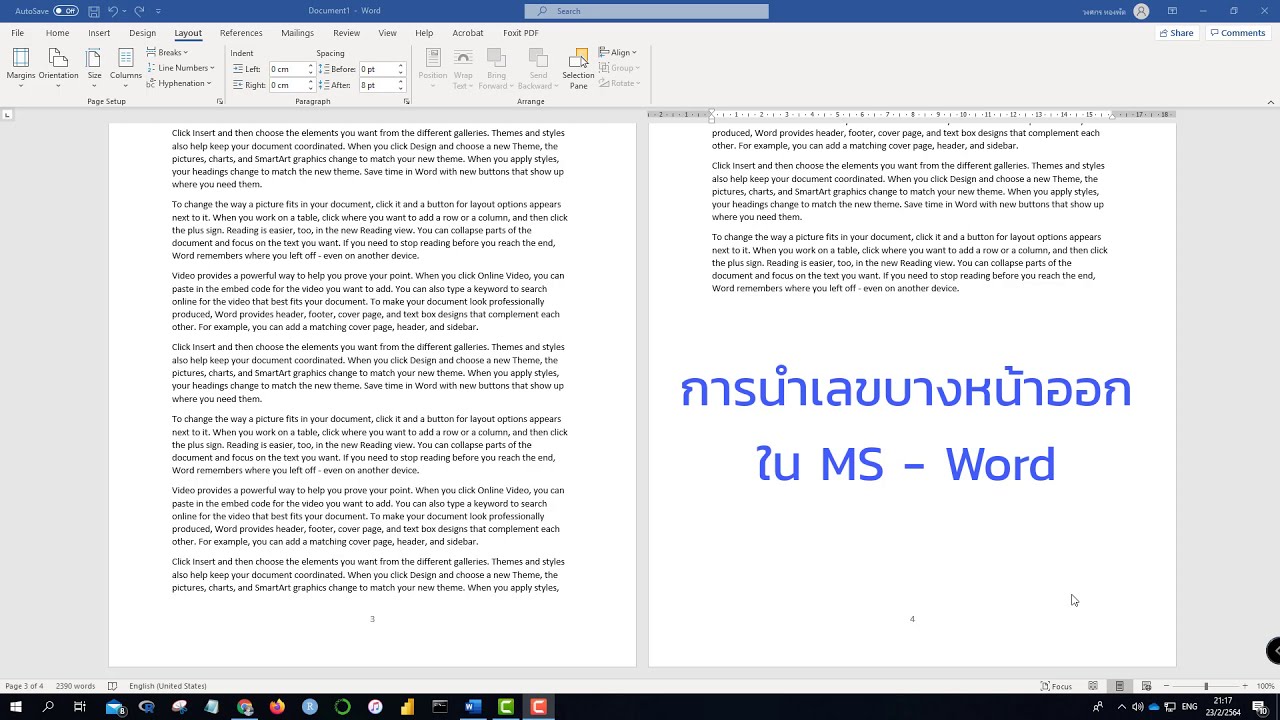Switch to the Design tab
The height and width of the screenshot is (720, 1280).
[142, 33]
